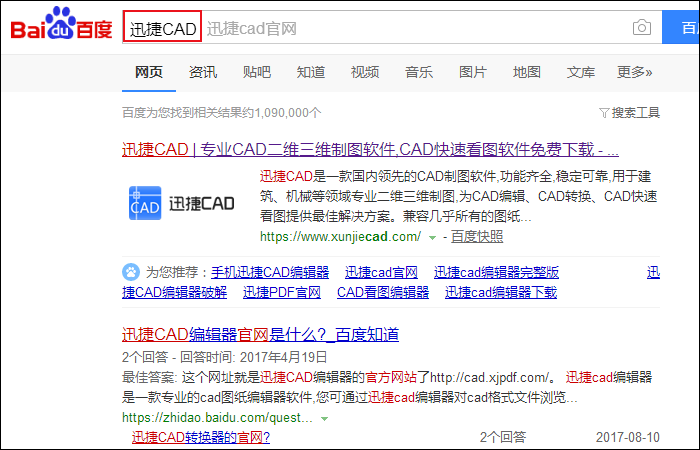Open 迅捷CAD编辑器官网是什么 百度知道 result
The width and height of the screenshot is (700, 450).
(x=260, y=334)
